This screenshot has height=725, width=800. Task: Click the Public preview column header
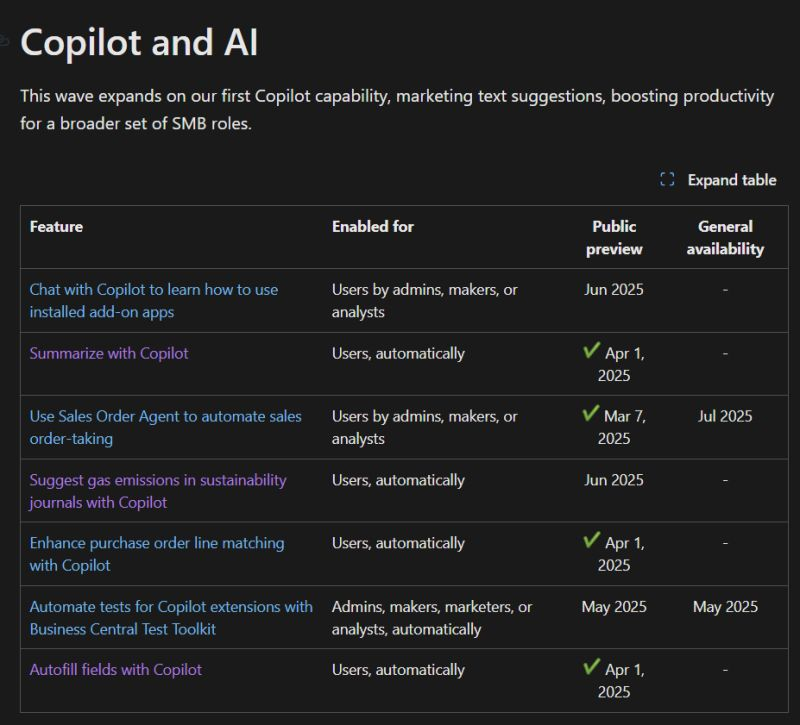614,238
